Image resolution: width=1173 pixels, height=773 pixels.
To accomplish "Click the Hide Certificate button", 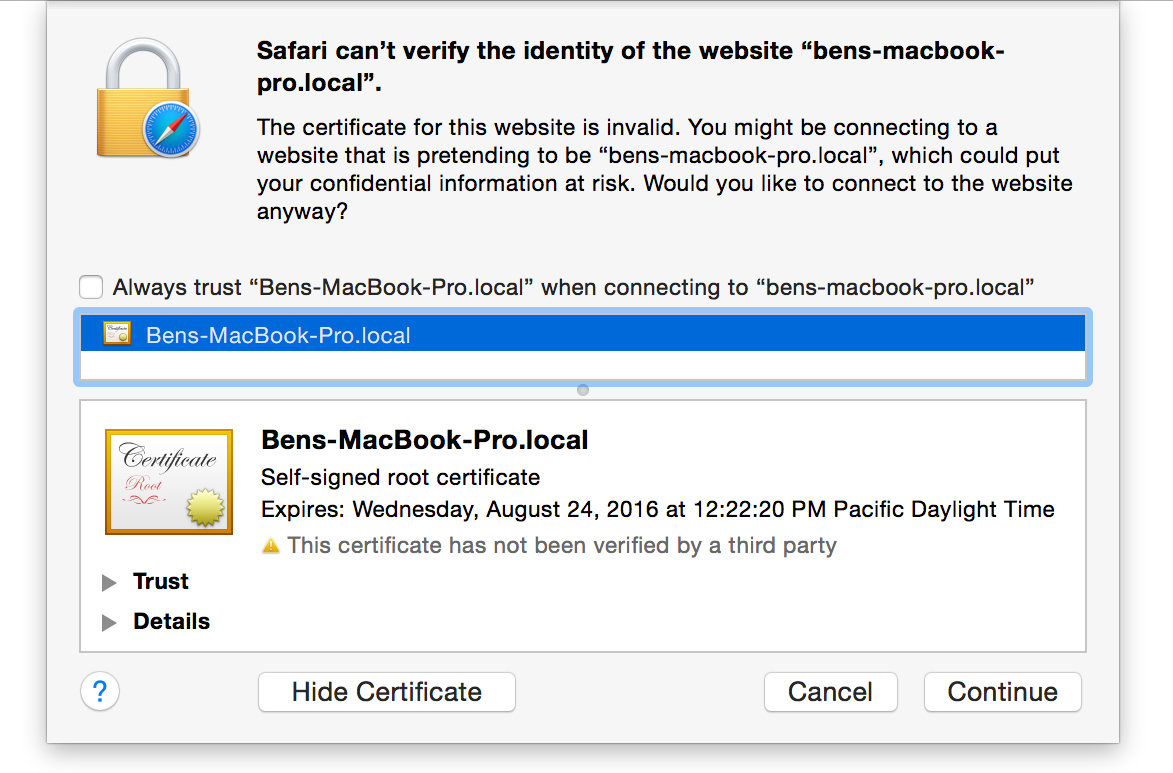I will (386, 691).
